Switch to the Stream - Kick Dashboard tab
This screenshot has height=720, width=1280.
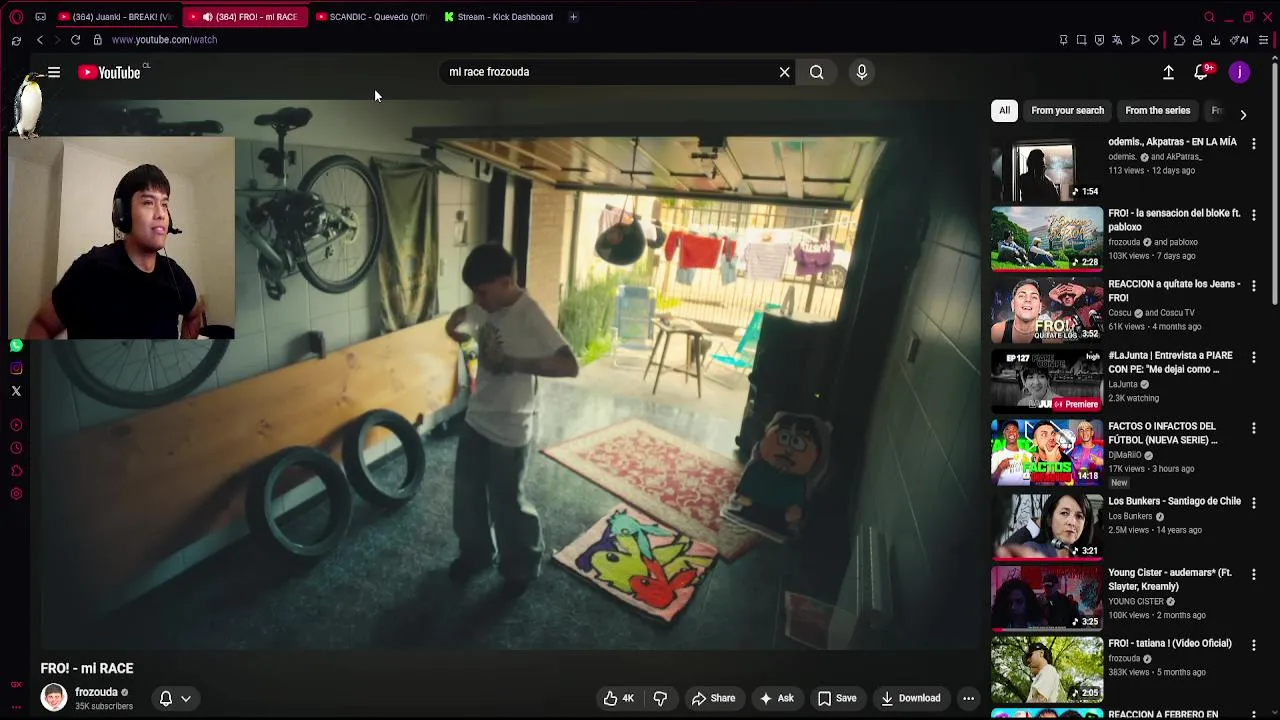click(499, 17)
